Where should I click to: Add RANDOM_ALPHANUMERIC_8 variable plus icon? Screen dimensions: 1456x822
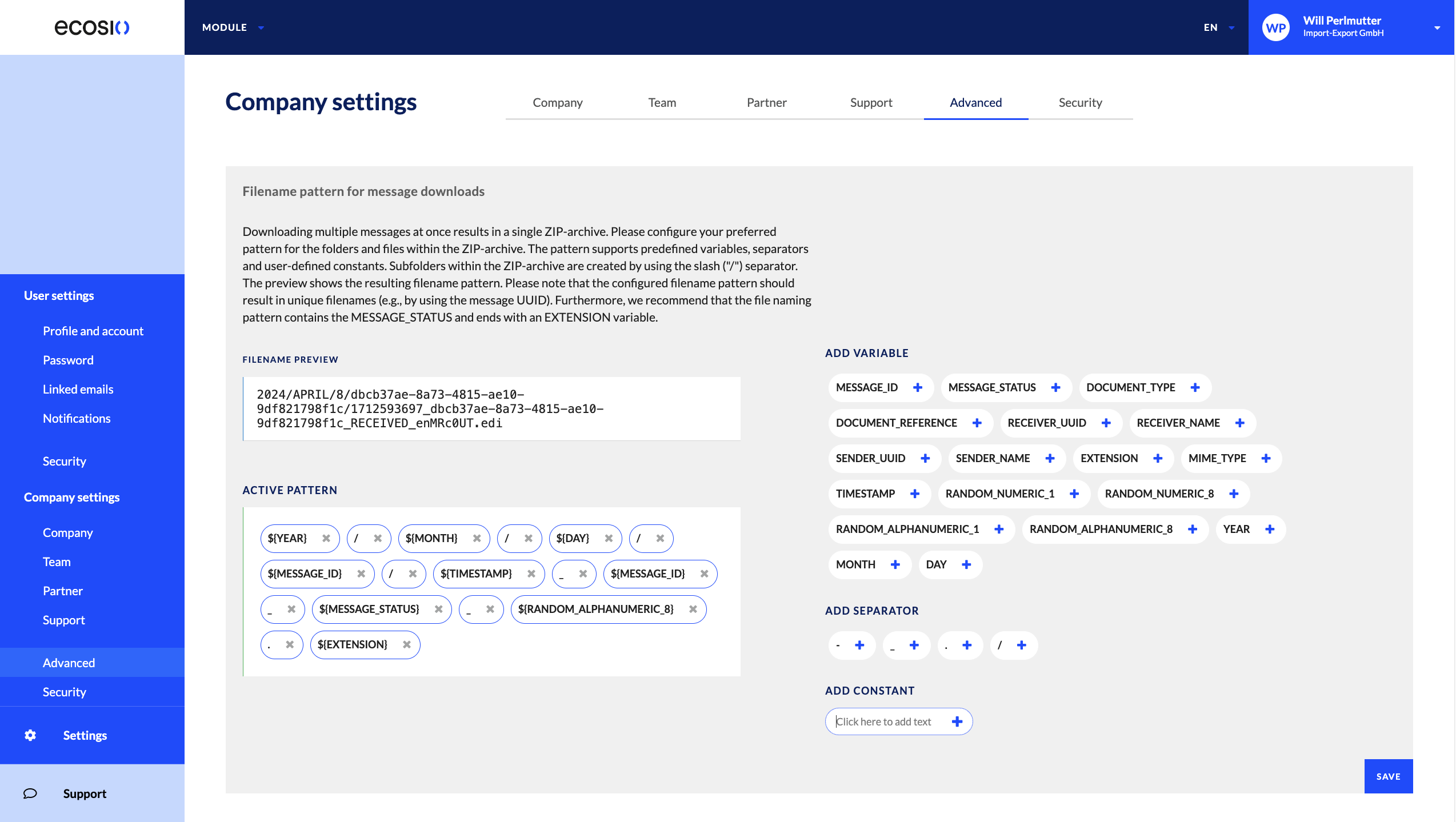(1193, 529)
